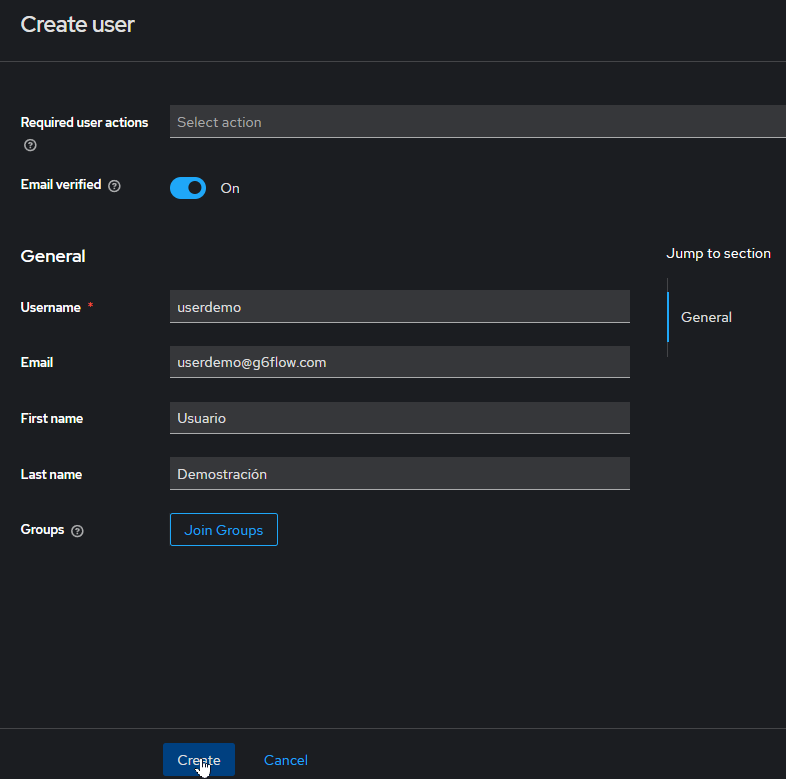Jump to the General section link

click(706, 317)
